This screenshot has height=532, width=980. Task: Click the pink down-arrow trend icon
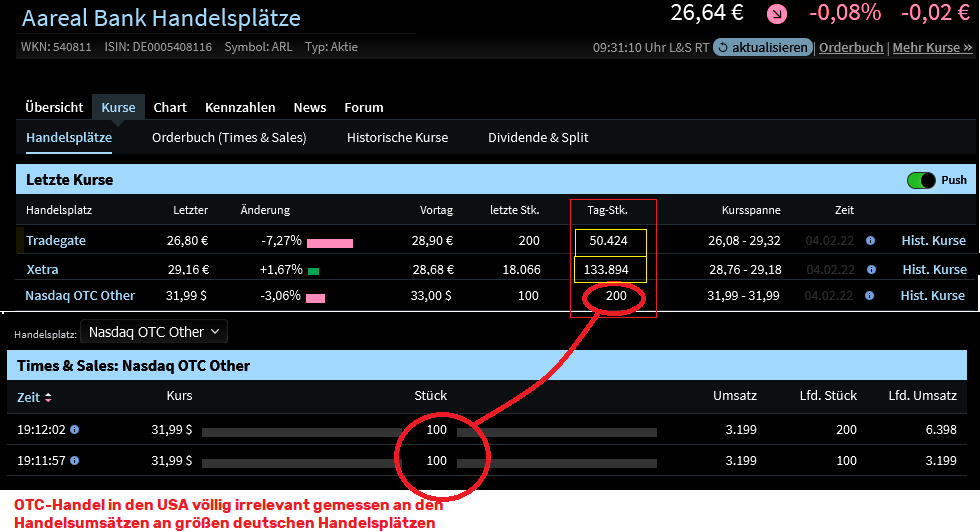(x=777, y=14)
